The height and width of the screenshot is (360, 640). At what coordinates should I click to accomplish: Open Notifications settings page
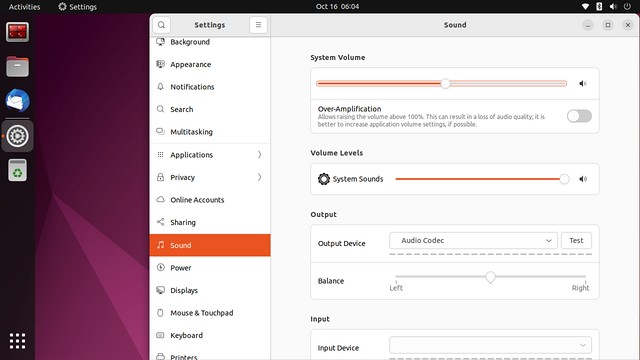pyautogui.click(x=210, y=87)
